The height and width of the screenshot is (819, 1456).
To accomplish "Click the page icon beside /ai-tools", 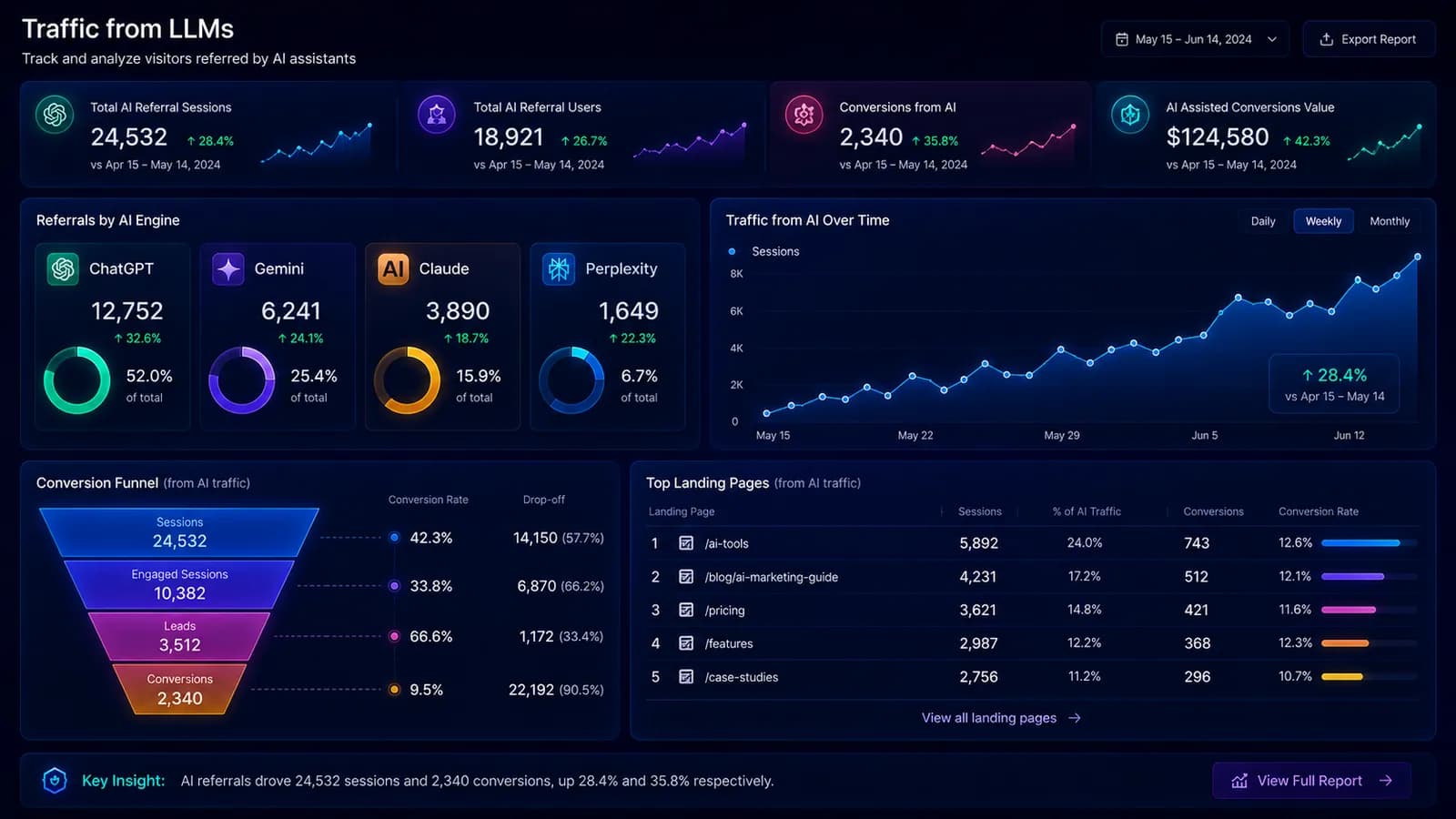I will tap(686, 543).
